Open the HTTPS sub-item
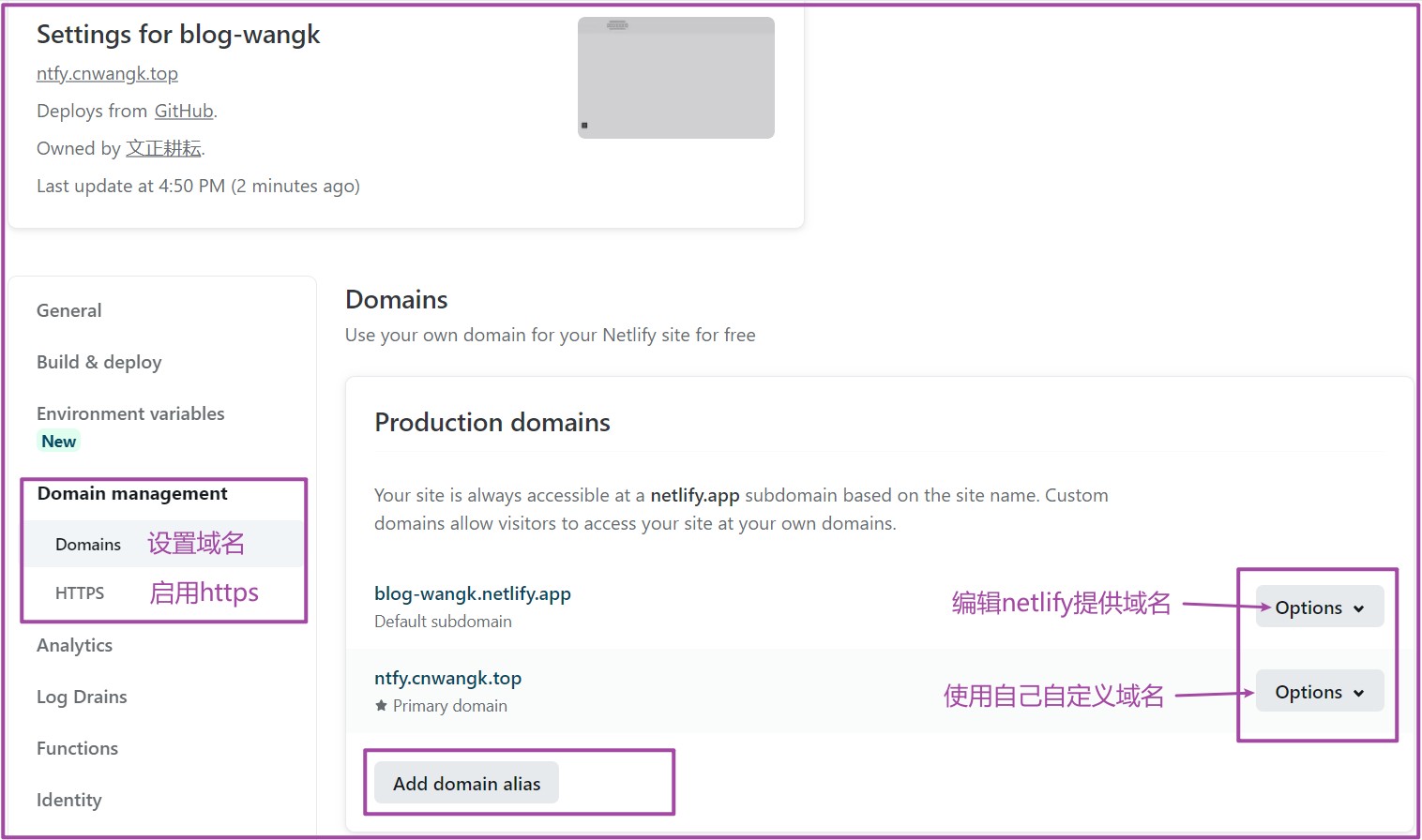 80,592
